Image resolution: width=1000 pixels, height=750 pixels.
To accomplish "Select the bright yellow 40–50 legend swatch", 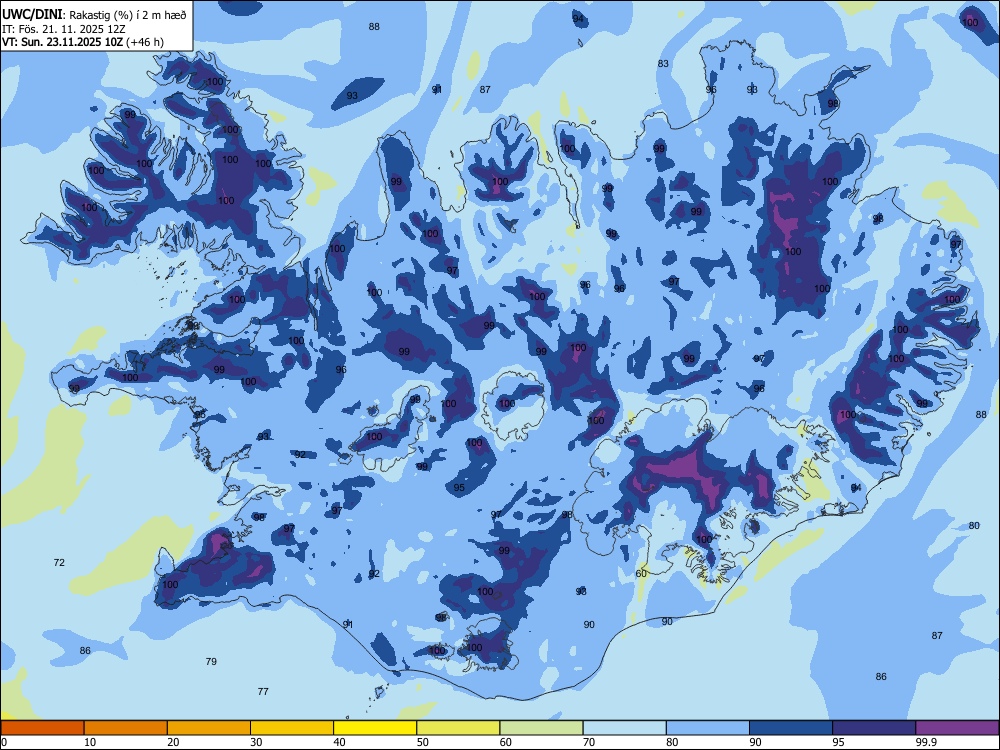I will coord(375,728).
